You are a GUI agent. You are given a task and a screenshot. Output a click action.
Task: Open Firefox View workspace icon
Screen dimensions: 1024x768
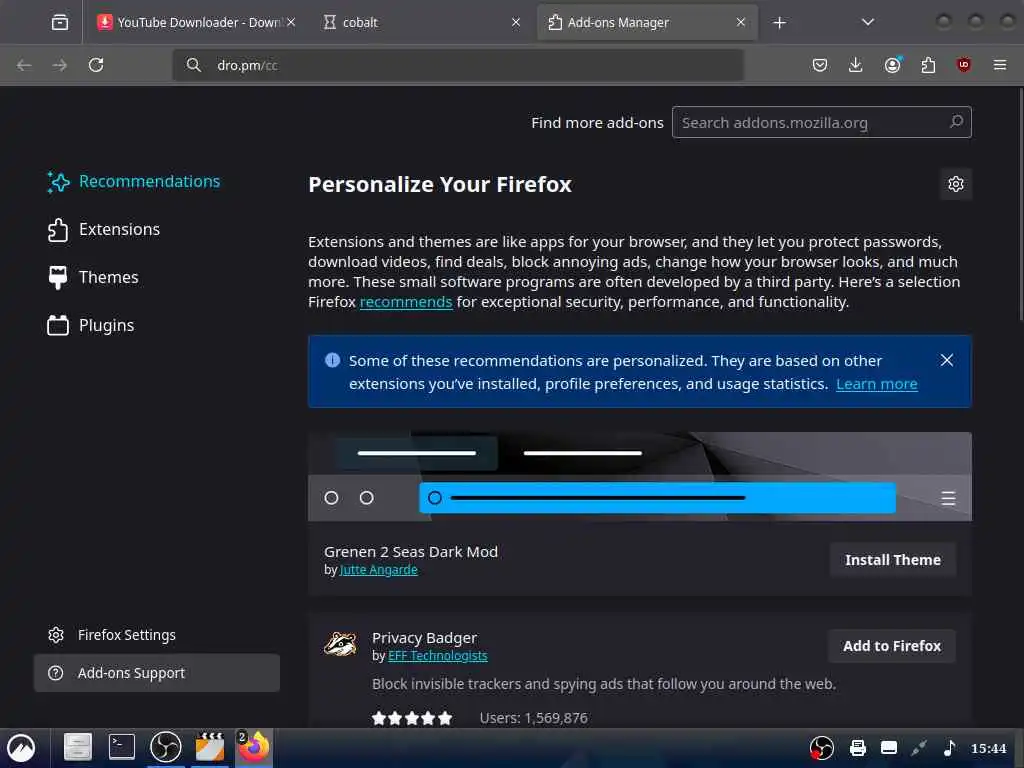pyautogui.click(x=59, y=22)
